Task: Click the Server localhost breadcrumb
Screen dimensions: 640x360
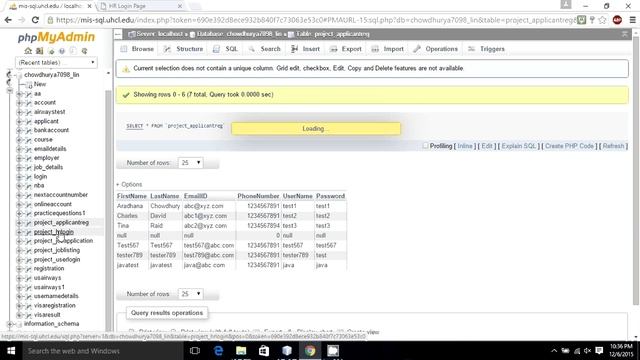Action: click(x=160, y=34)
